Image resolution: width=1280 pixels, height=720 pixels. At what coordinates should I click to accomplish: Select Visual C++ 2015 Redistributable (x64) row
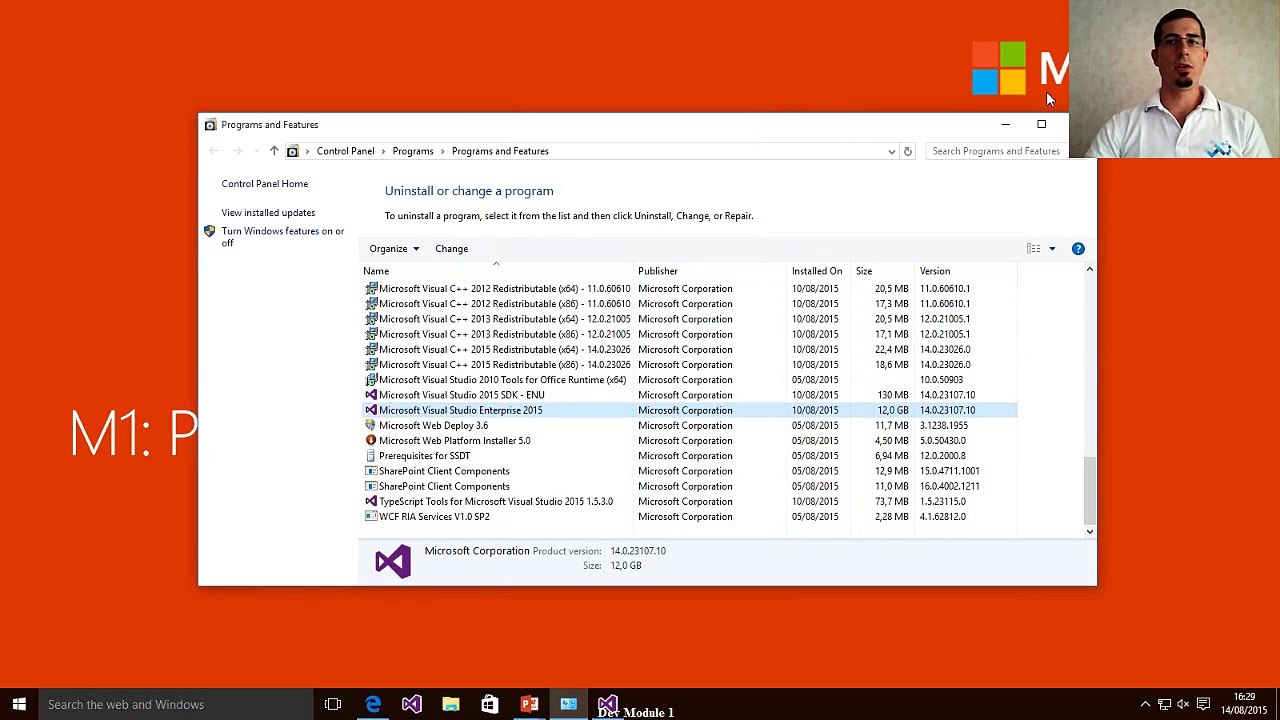(689, 350)
